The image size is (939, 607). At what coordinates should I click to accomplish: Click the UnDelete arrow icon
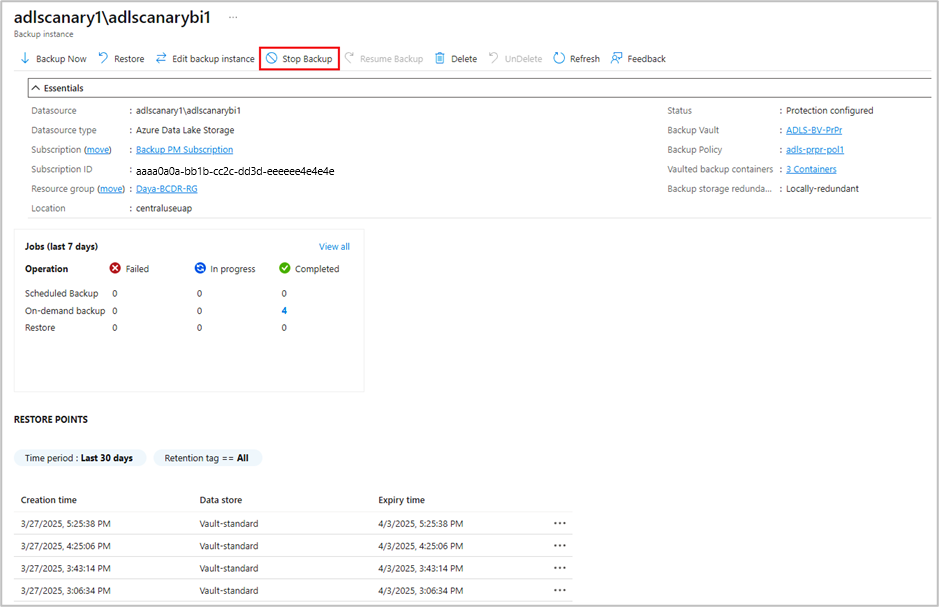(x=493, y=58)
